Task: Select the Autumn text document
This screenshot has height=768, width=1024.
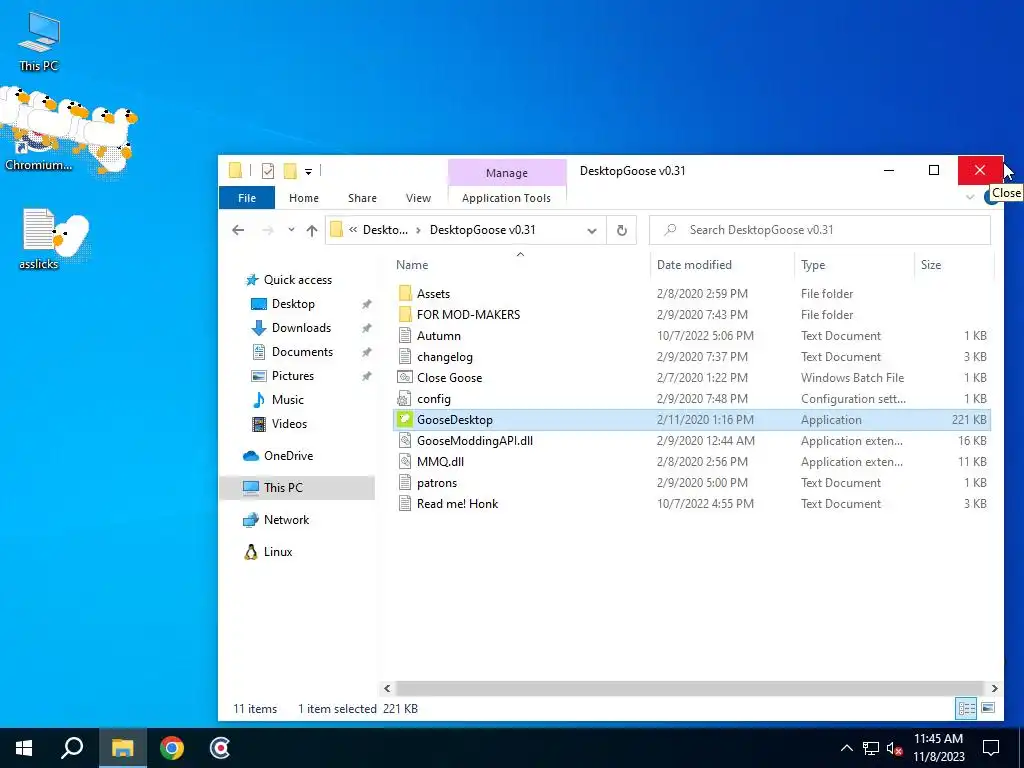Action: (692, 336)
